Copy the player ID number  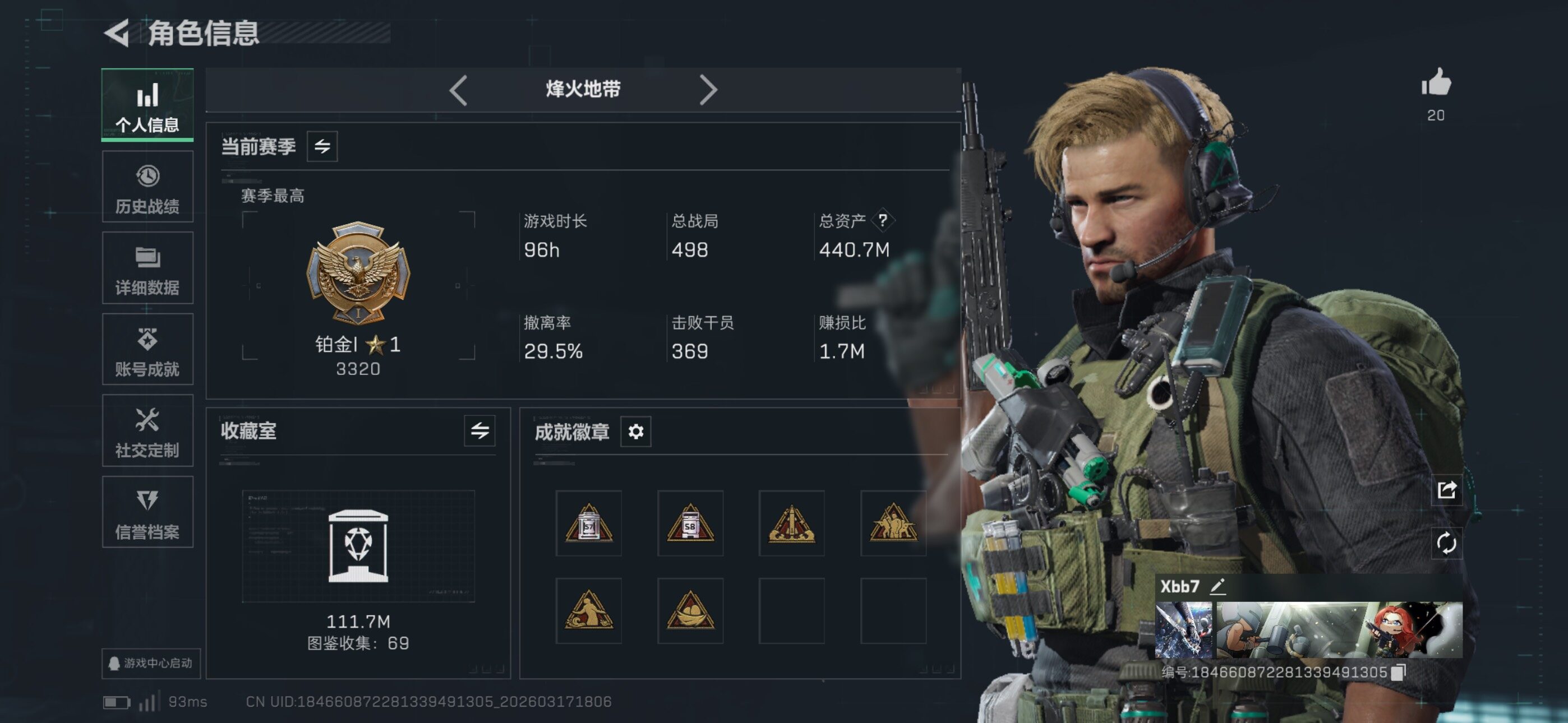[x=1399, y=672]
